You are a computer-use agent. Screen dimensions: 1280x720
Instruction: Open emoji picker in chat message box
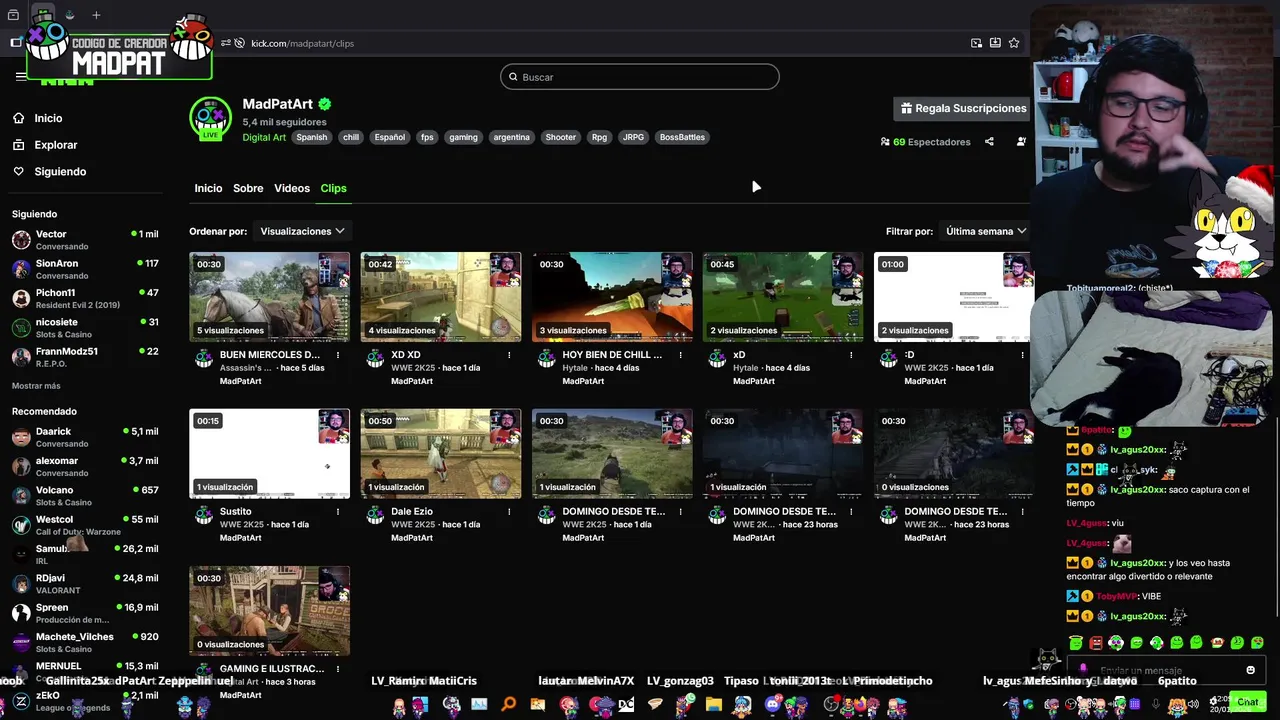[x=1250, y=670]
